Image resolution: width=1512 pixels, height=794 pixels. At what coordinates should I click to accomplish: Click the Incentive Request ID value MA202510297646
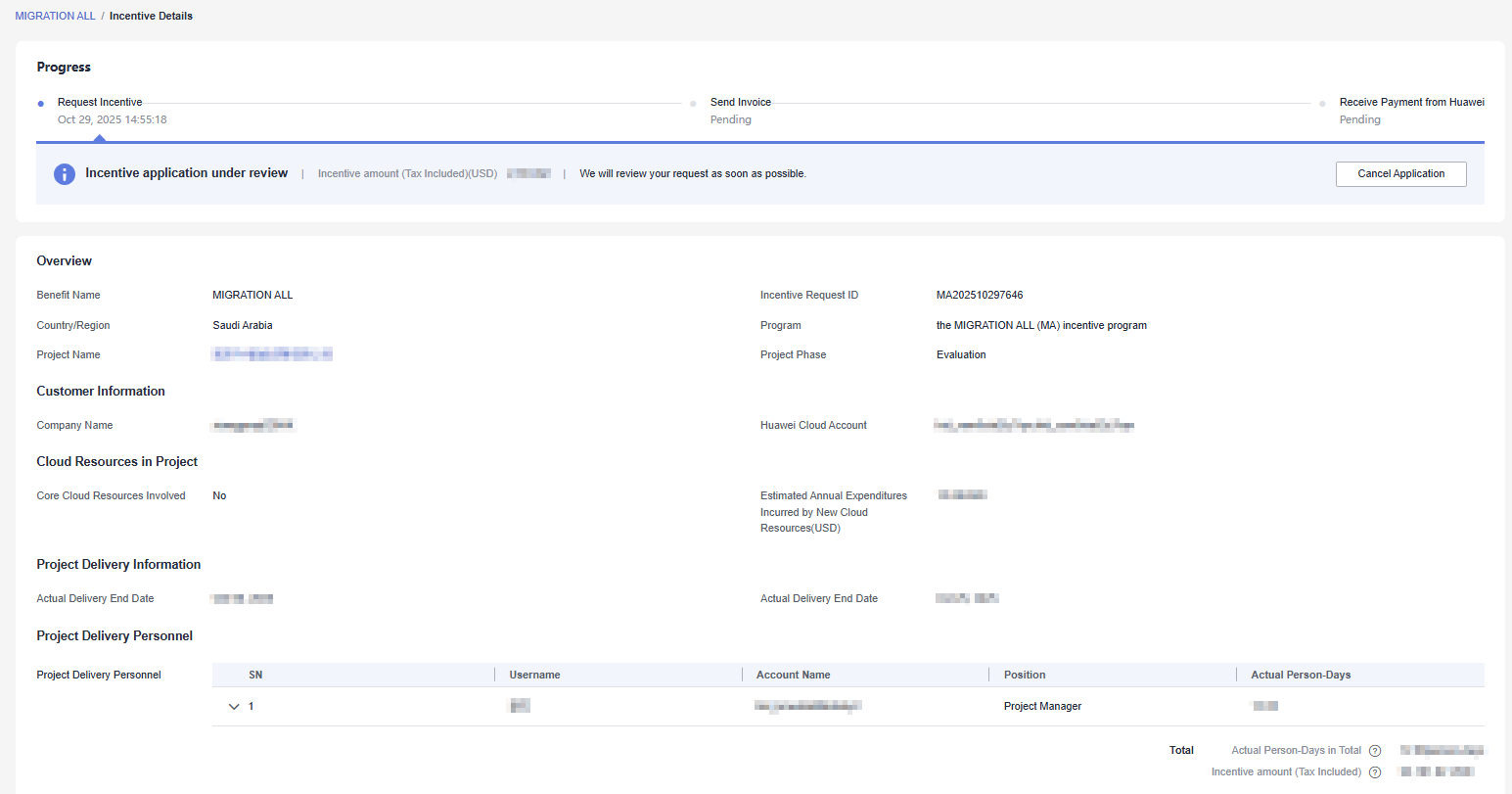[980, 295]
